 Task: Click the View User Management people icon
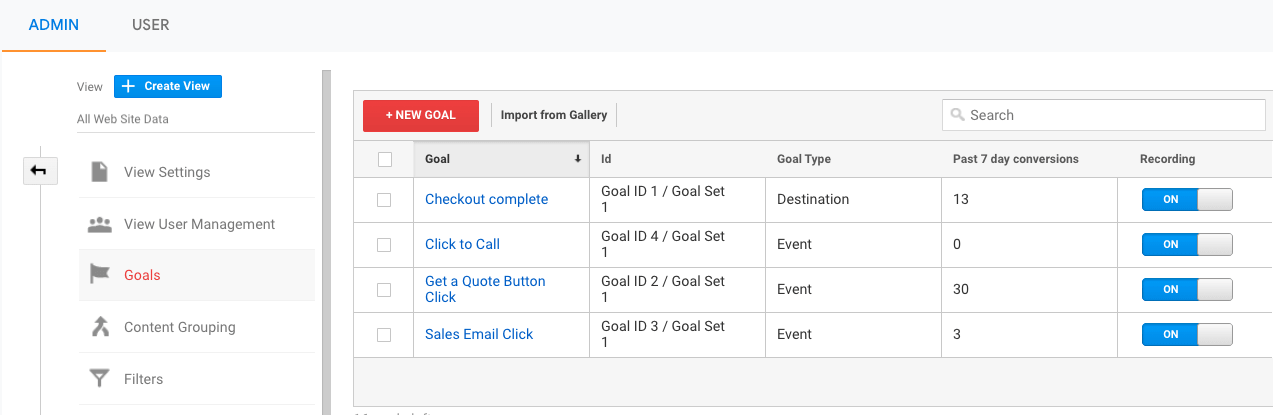point(99,224)
